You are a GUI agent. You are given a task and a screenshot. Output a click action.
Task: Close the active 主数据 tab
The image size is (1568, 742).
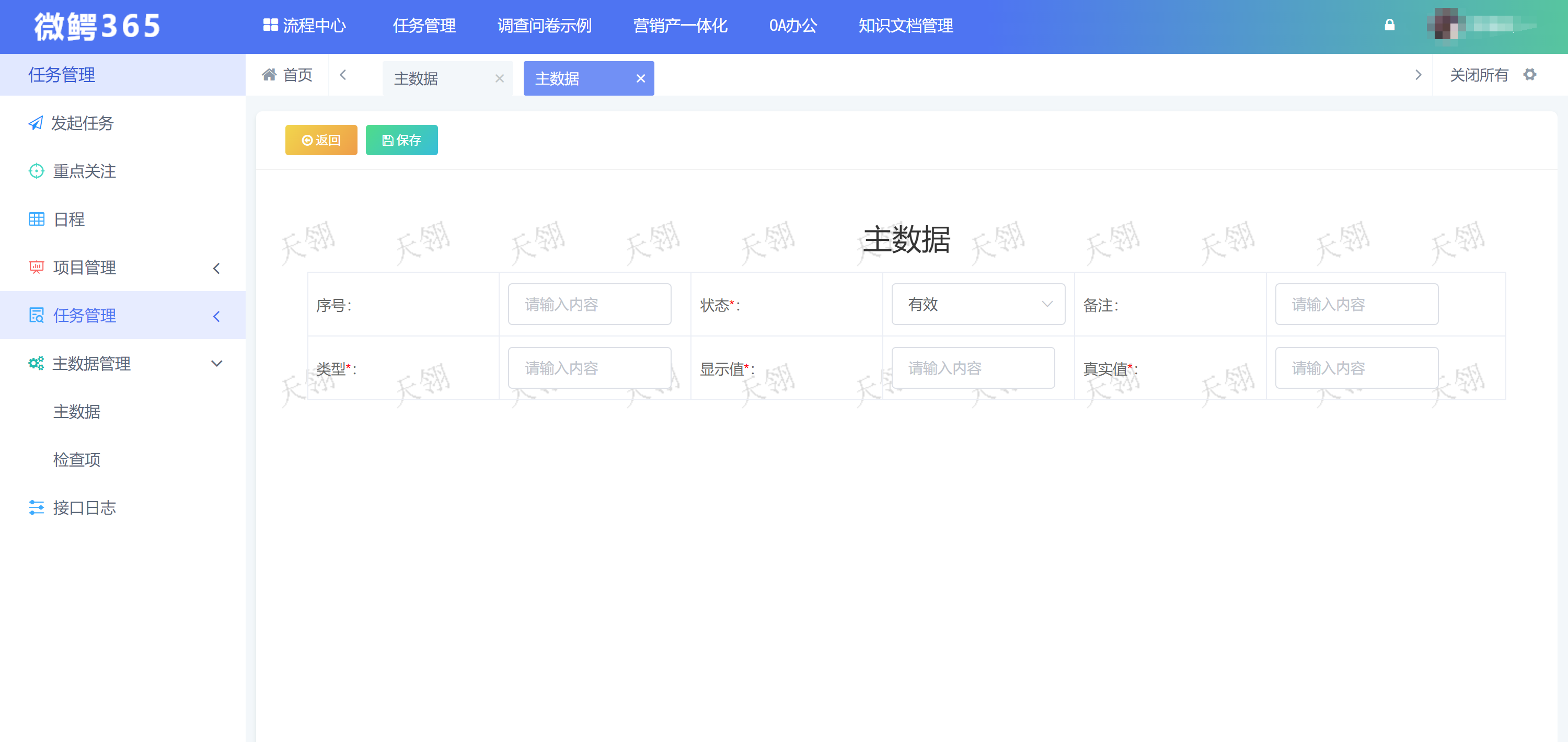click(x=640, y=78)
